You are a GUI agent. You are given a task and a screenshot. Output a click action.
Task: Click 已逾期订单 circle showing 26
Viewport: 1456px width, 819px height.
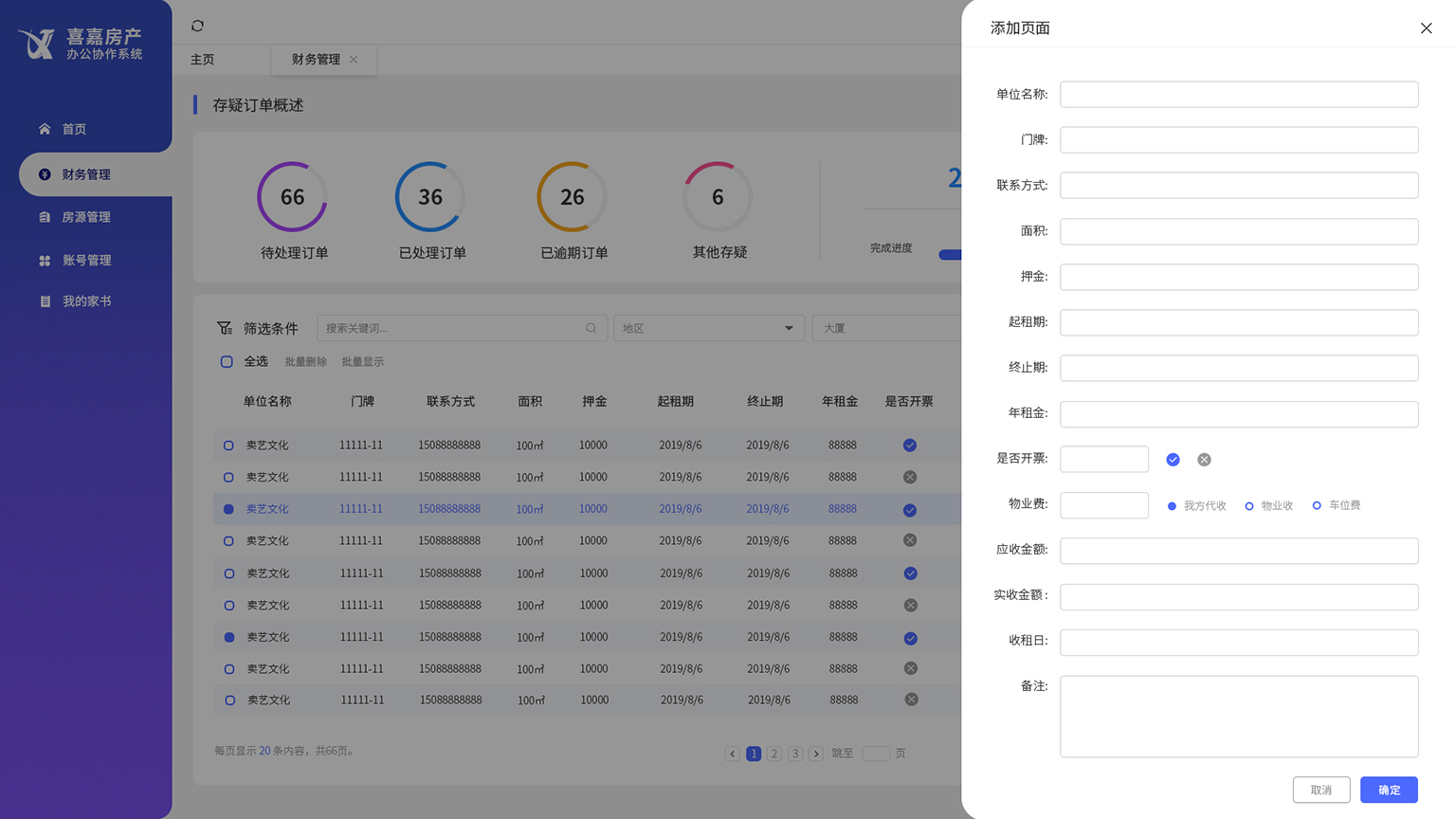click(x=572, y=196)
